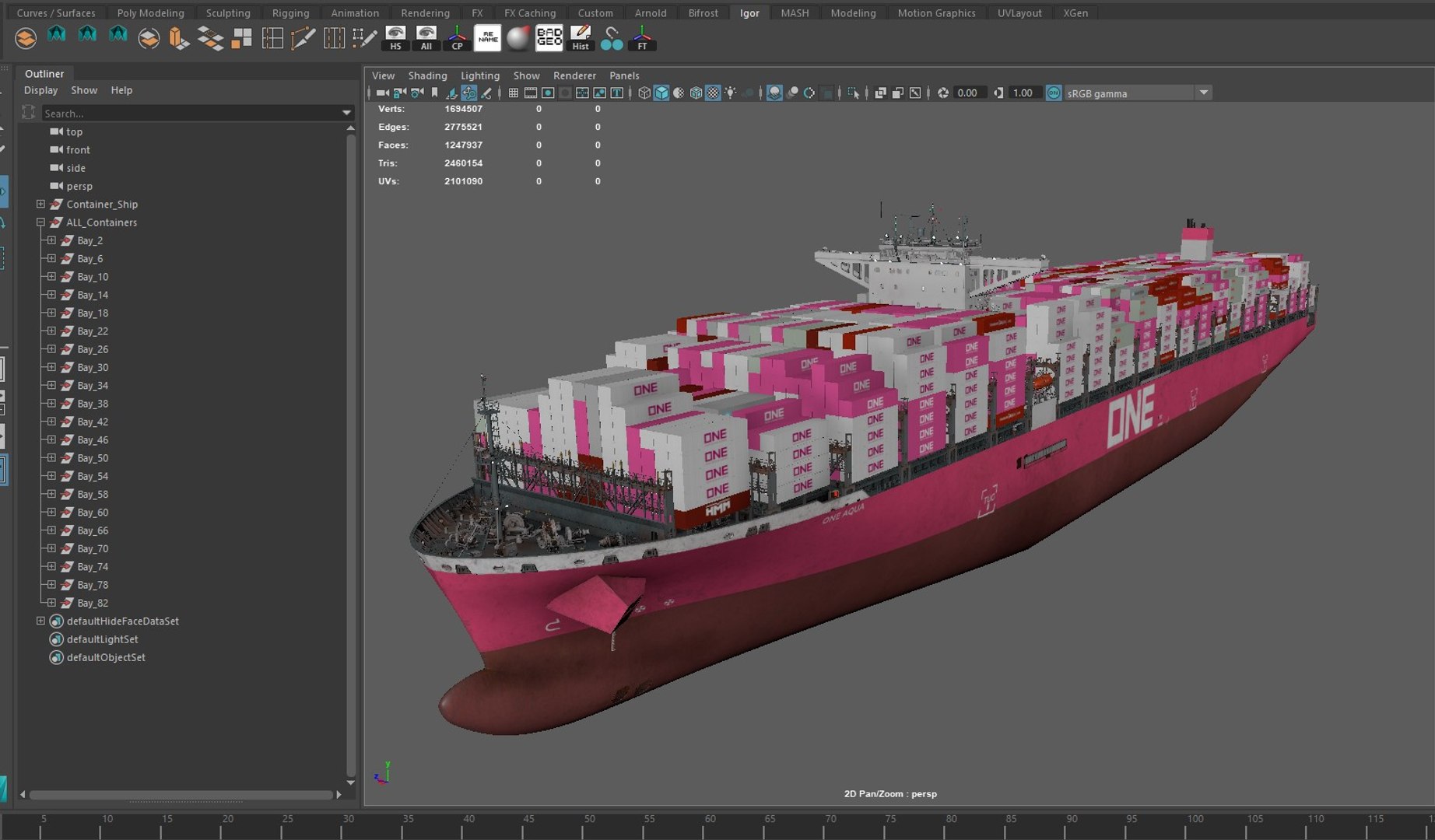The height and width of the screenshot is (840, 1435).
Task: Enable wireframe display cube icon
Action: (644, 93)
